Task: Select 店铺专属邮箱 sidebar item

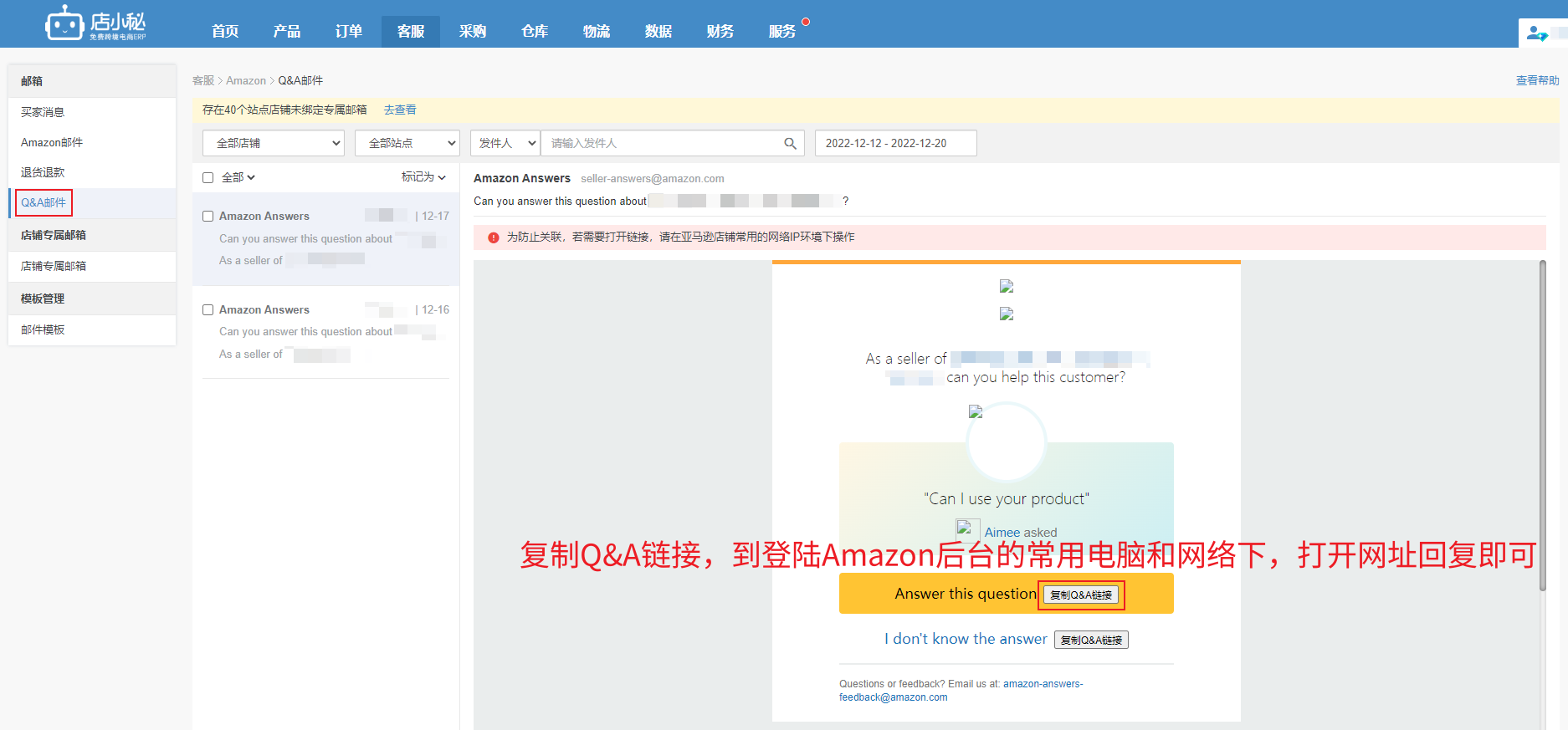Action: point(92,266)
